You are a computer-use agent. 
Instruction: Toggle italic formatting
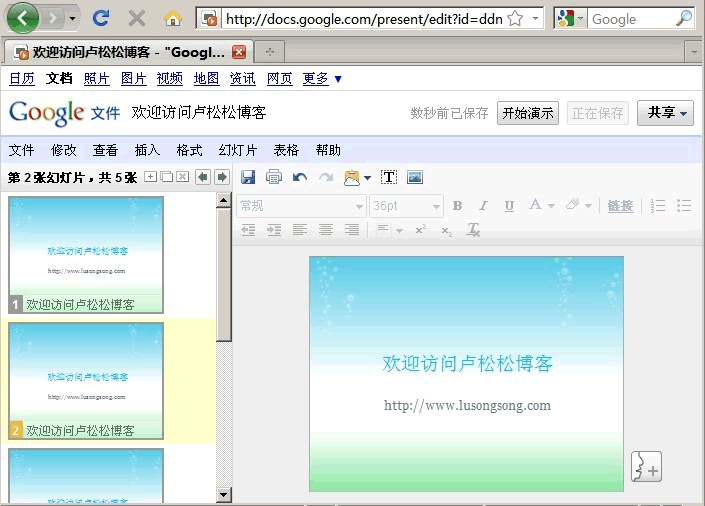483,206
